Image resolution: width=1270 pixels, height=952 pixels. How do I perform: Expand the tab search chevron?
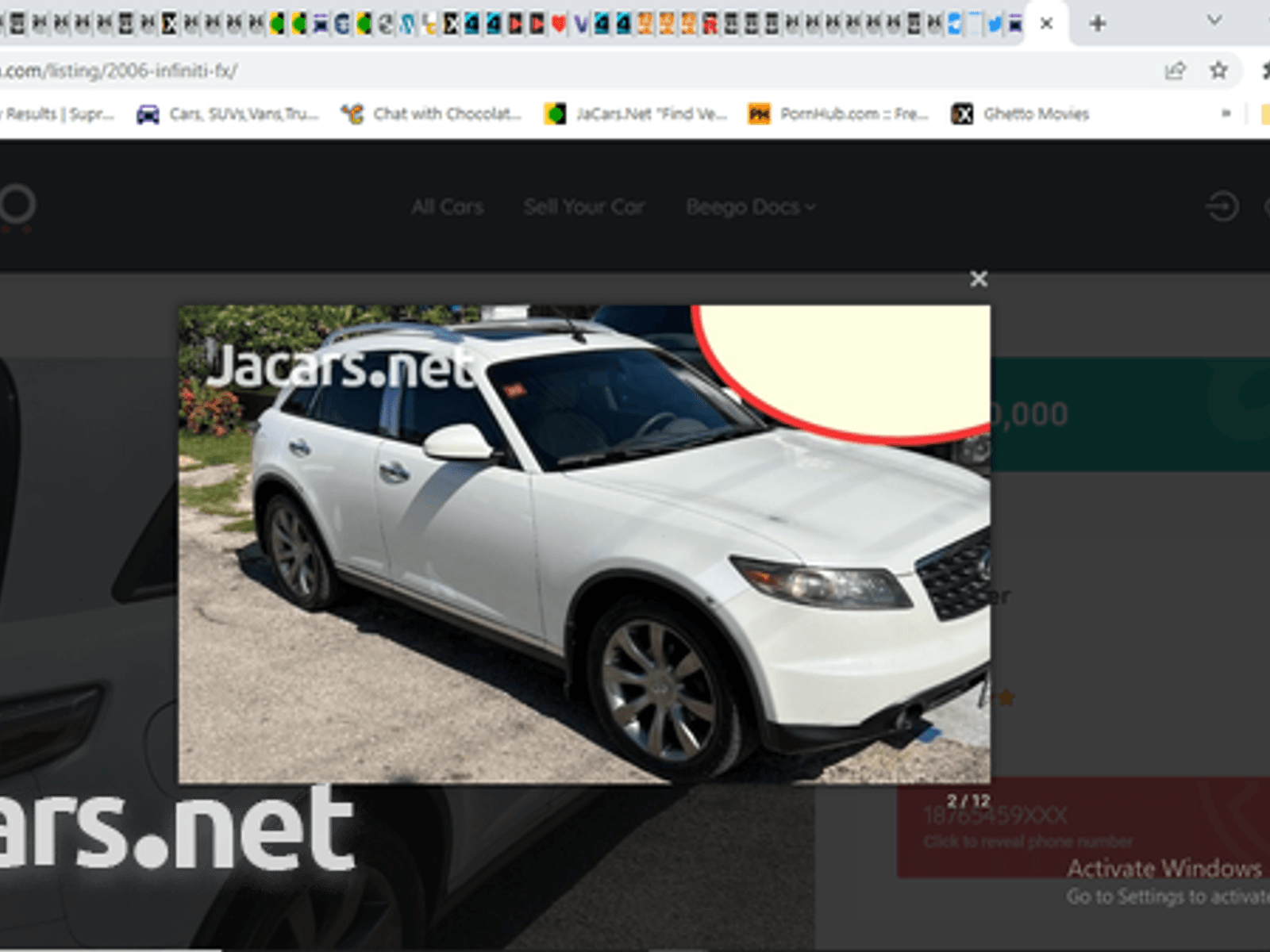[x=1214, y=21]
